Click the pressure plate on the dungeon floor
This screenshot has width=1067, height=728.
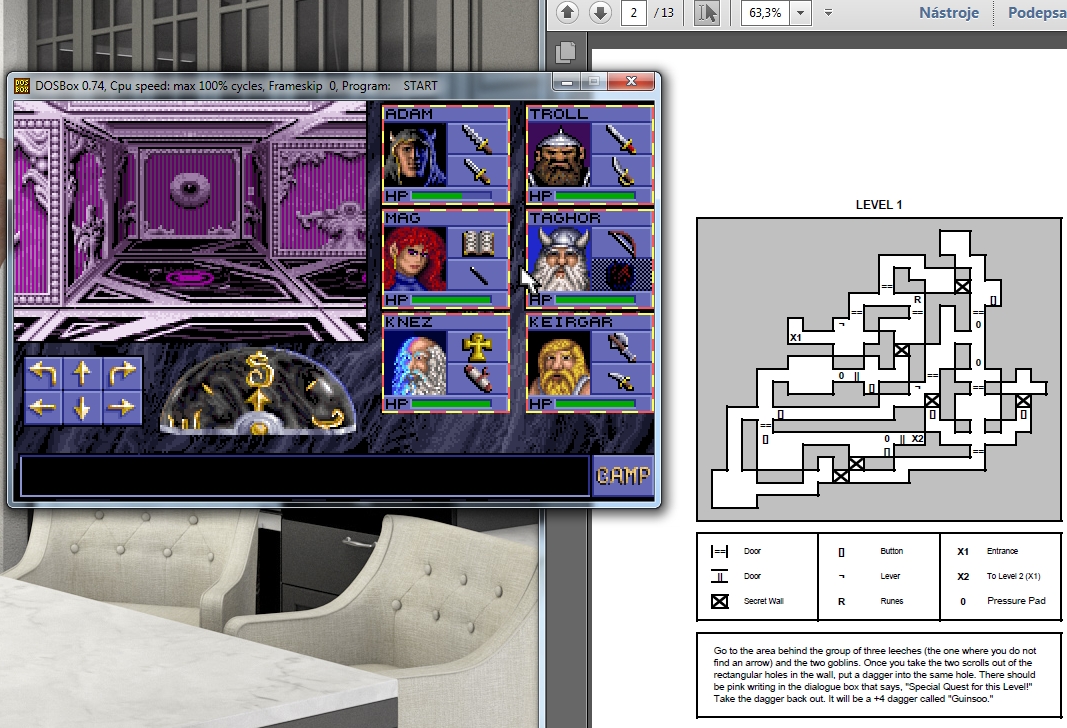coord(190,277)
